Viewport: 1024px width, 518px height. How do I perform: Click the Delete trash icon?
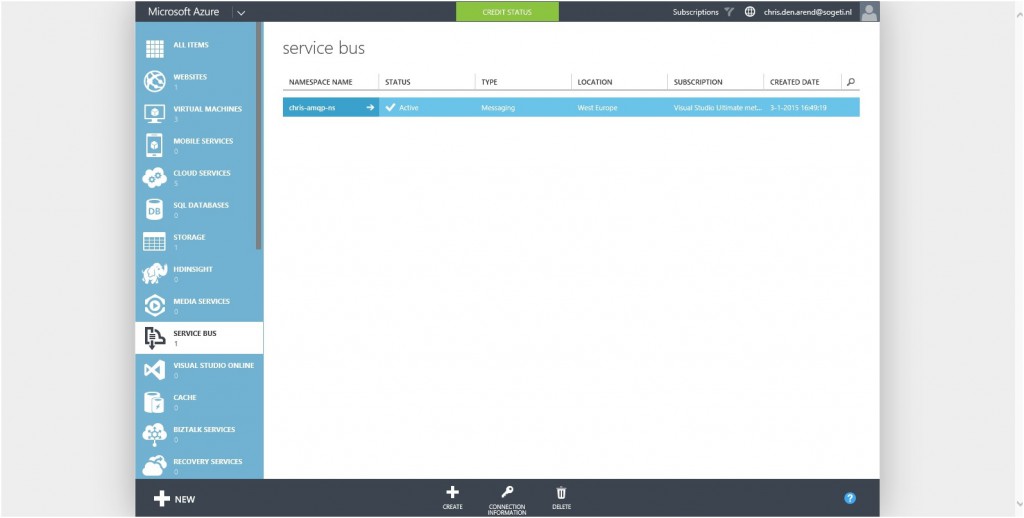pyautogui.click(x=561, y=493)
